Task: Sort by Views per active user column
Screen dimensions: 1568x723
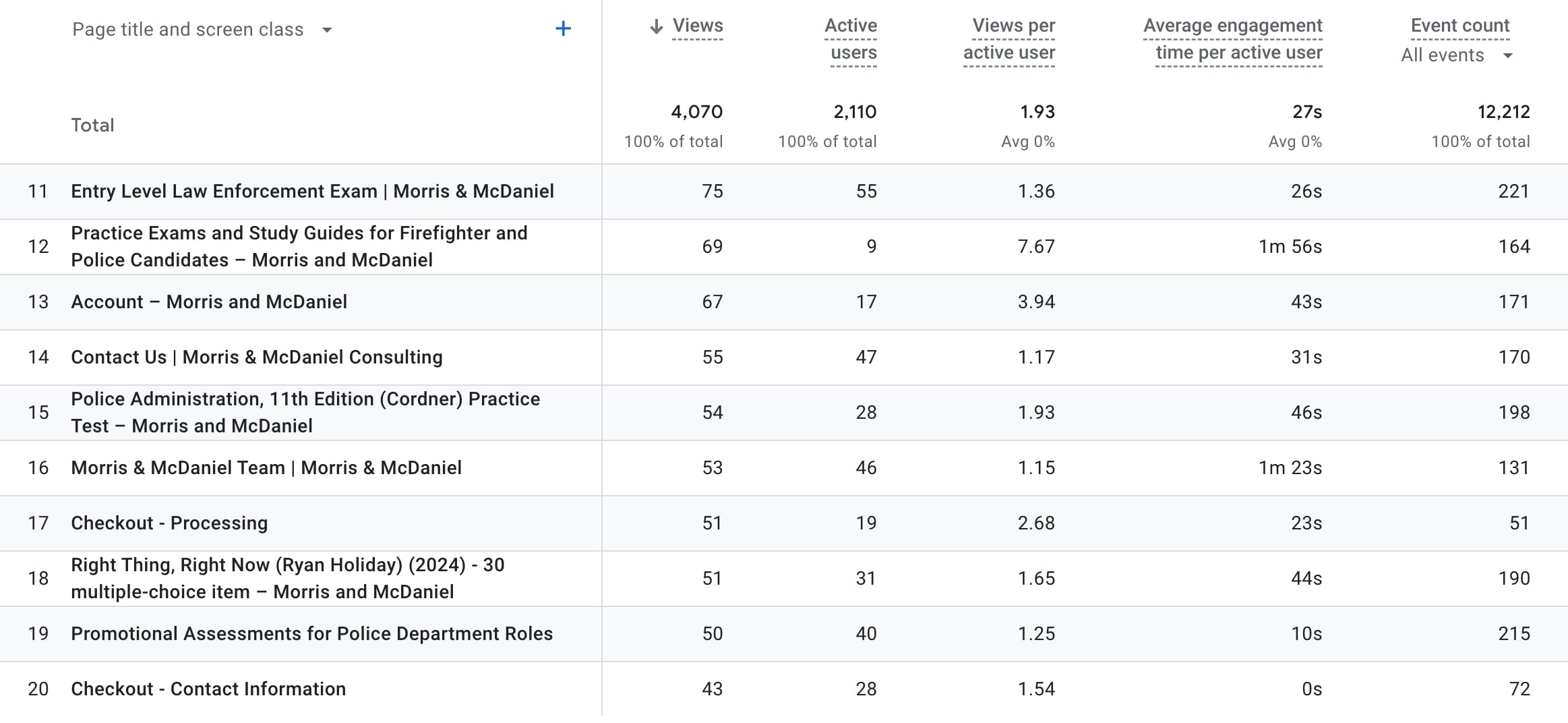Action: 1010,39
